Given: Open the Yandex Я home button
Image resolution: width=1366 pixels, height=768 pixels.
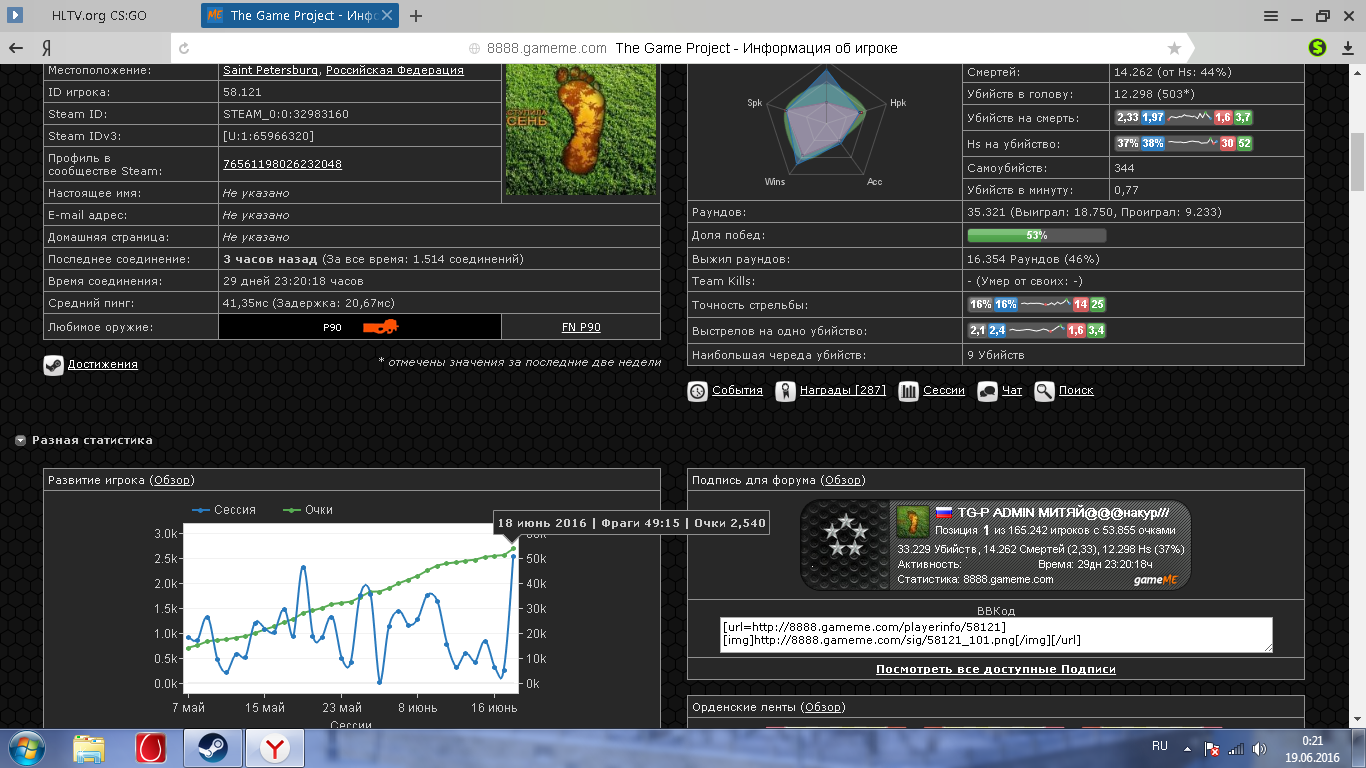Looking at the screenshot, I should click(x=46, y=48).
